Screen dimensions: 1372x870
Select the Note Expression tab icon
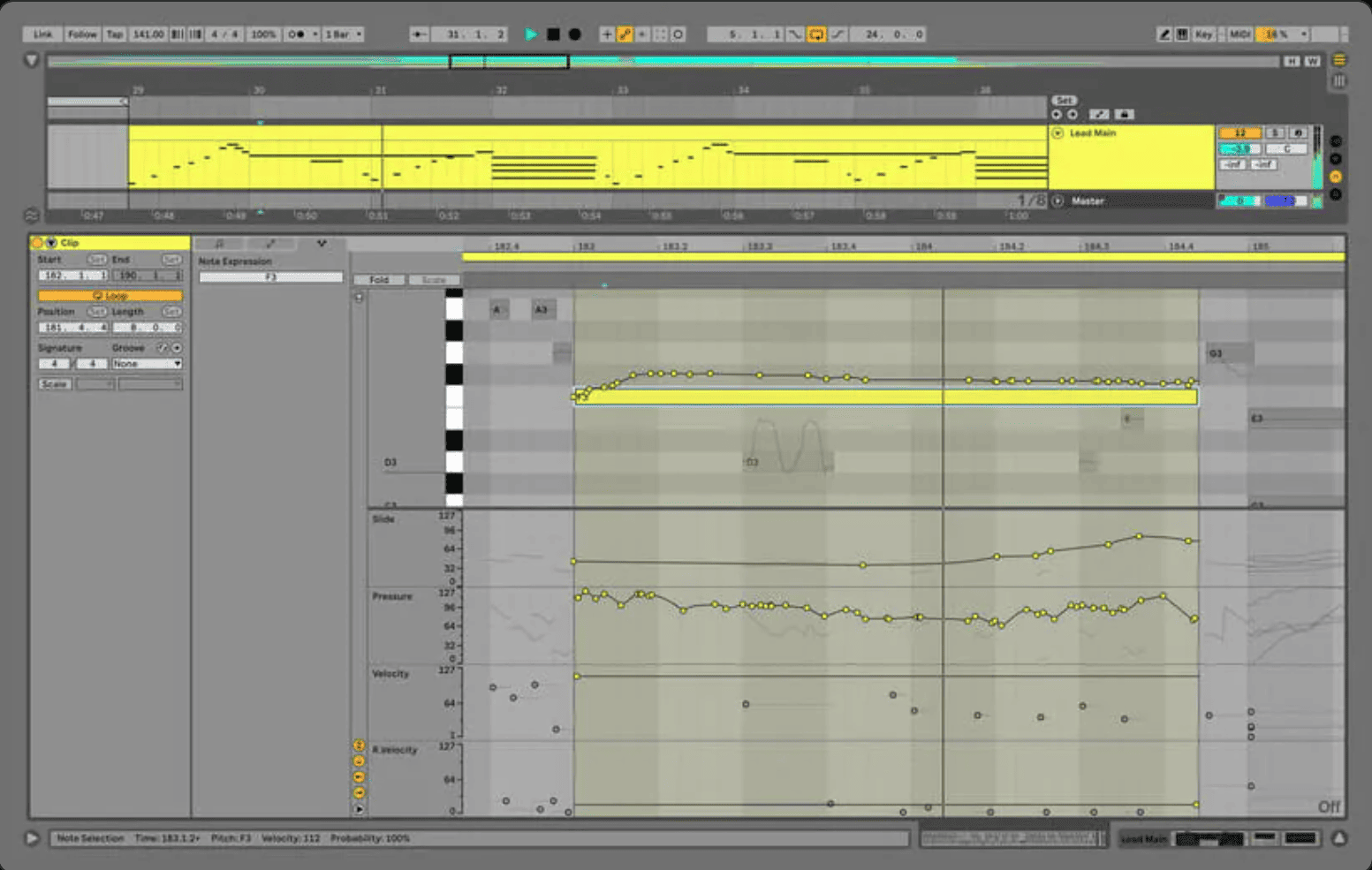pos(322,243)
